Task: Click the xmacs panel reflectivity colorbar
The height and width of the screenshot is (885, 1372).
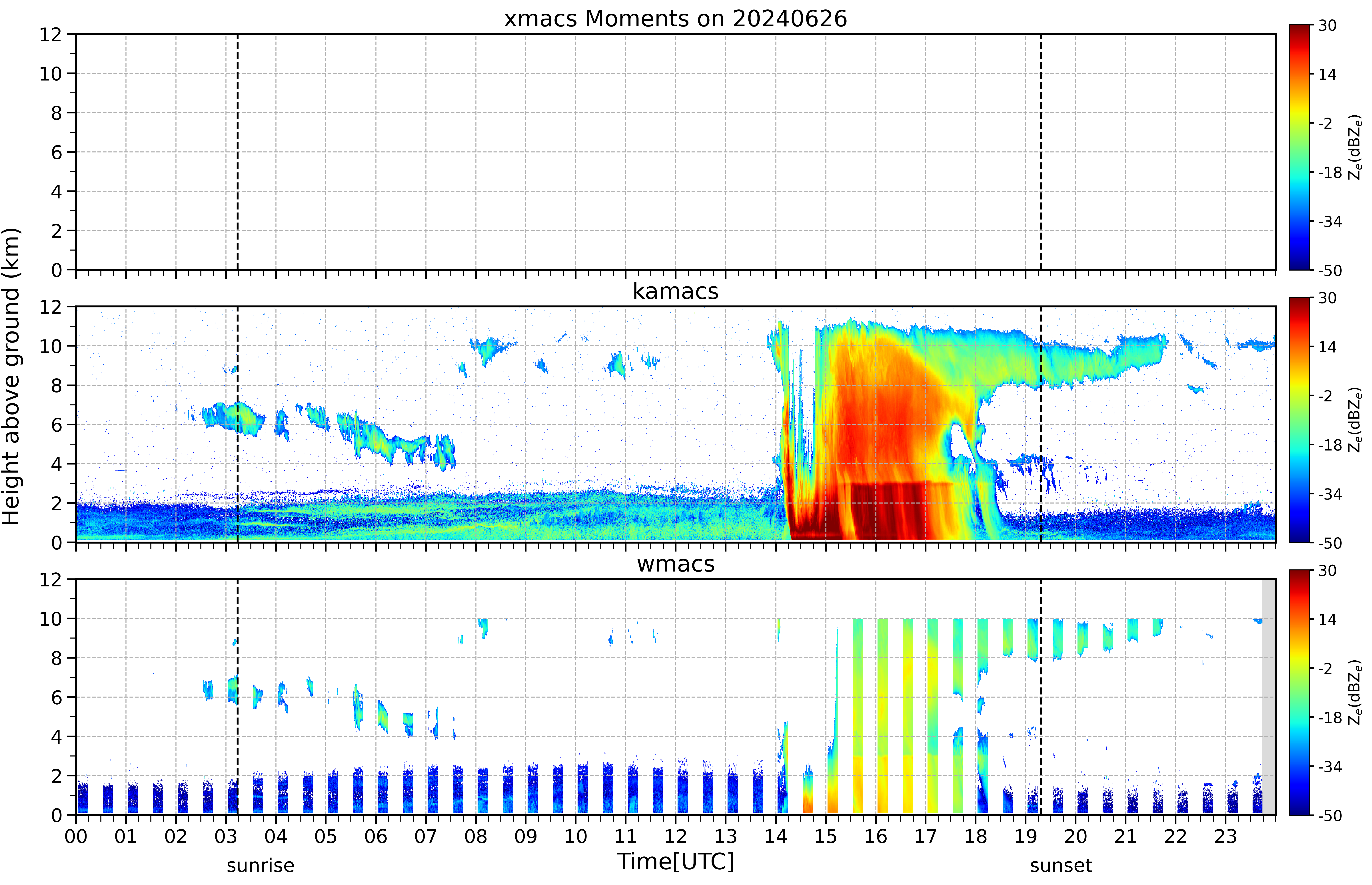Action: coord(1300,147)
